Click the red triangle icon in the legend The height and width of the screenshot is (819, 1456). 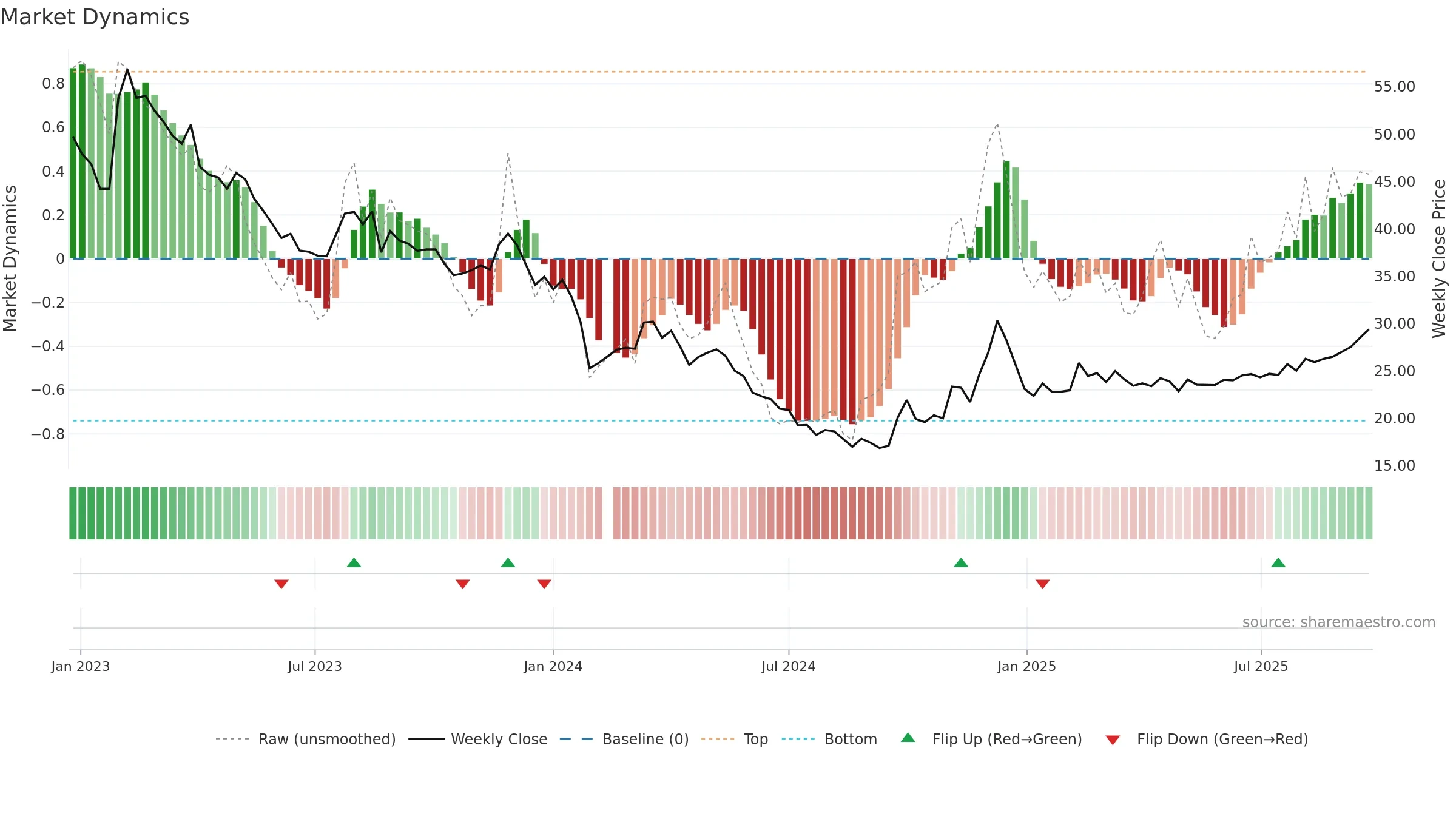1113,740
